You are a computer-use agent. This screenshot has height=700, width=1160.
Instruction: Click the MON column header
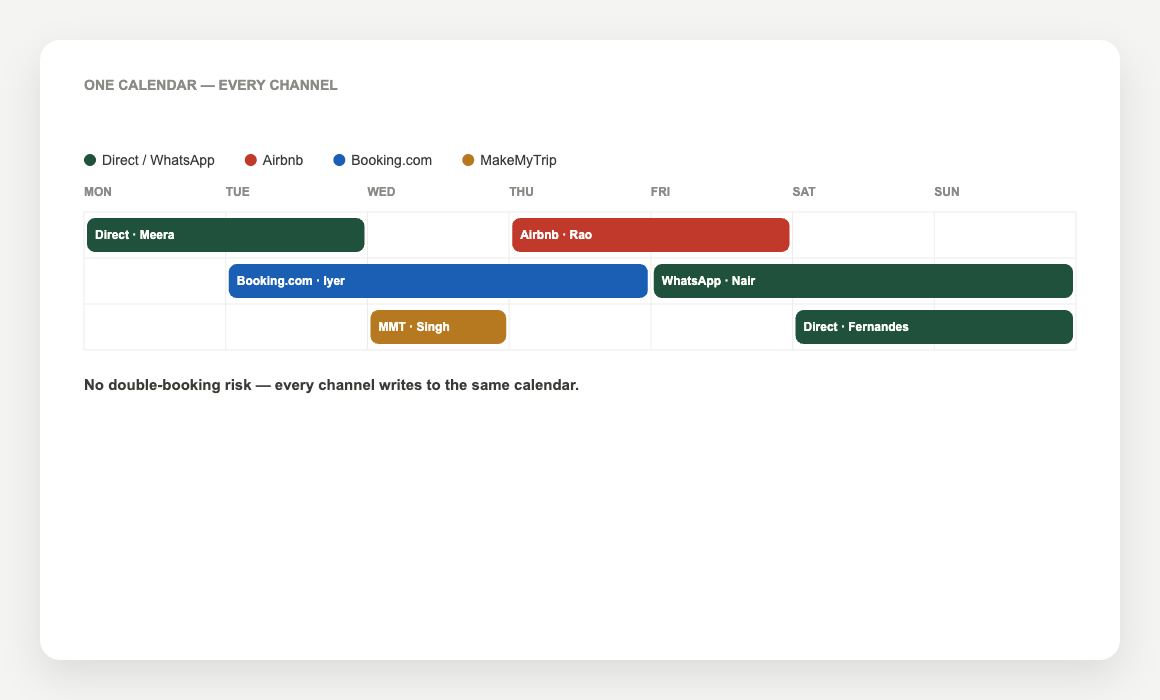98,192
